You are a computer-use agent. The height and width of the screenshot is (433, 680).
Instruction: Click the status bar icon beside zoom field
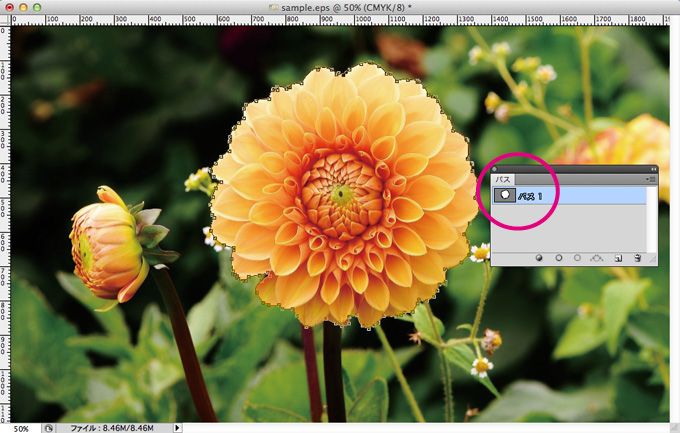(x=48, y=428)
